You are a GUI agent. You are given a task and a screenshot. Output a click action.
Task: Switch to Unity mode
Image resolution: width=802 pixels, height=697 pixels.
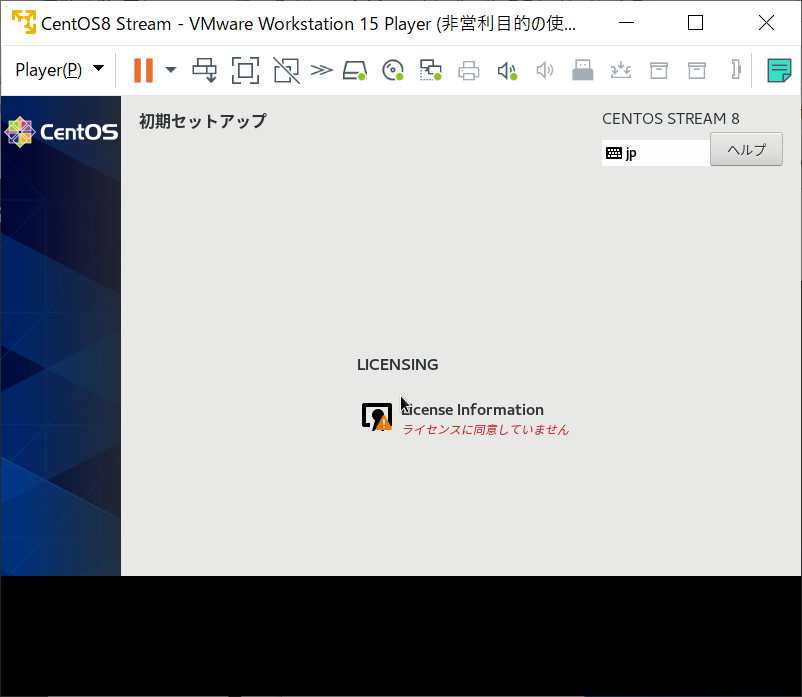click(286, 70)
